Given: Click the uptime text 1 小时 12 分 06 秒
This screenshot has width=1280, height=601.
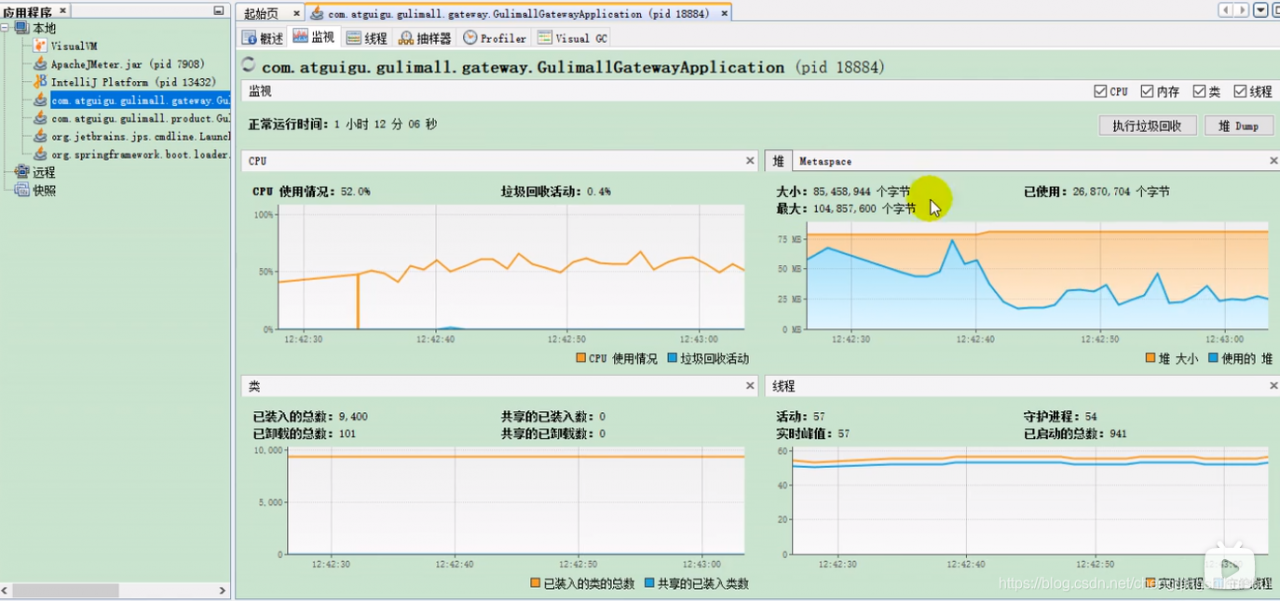Looking at the screenshot, I should pyautogui.click(x=385, y=124).
